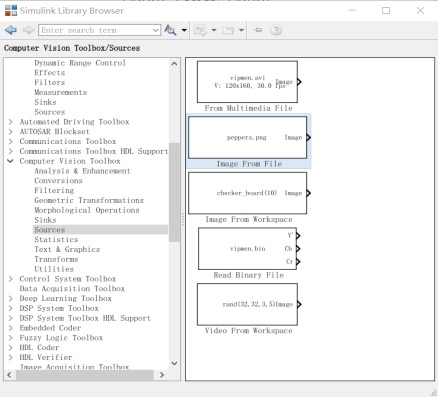The height and width of the screenshot is (397, 438).
Task: Select the Conversions tree item
Action: 58,181
